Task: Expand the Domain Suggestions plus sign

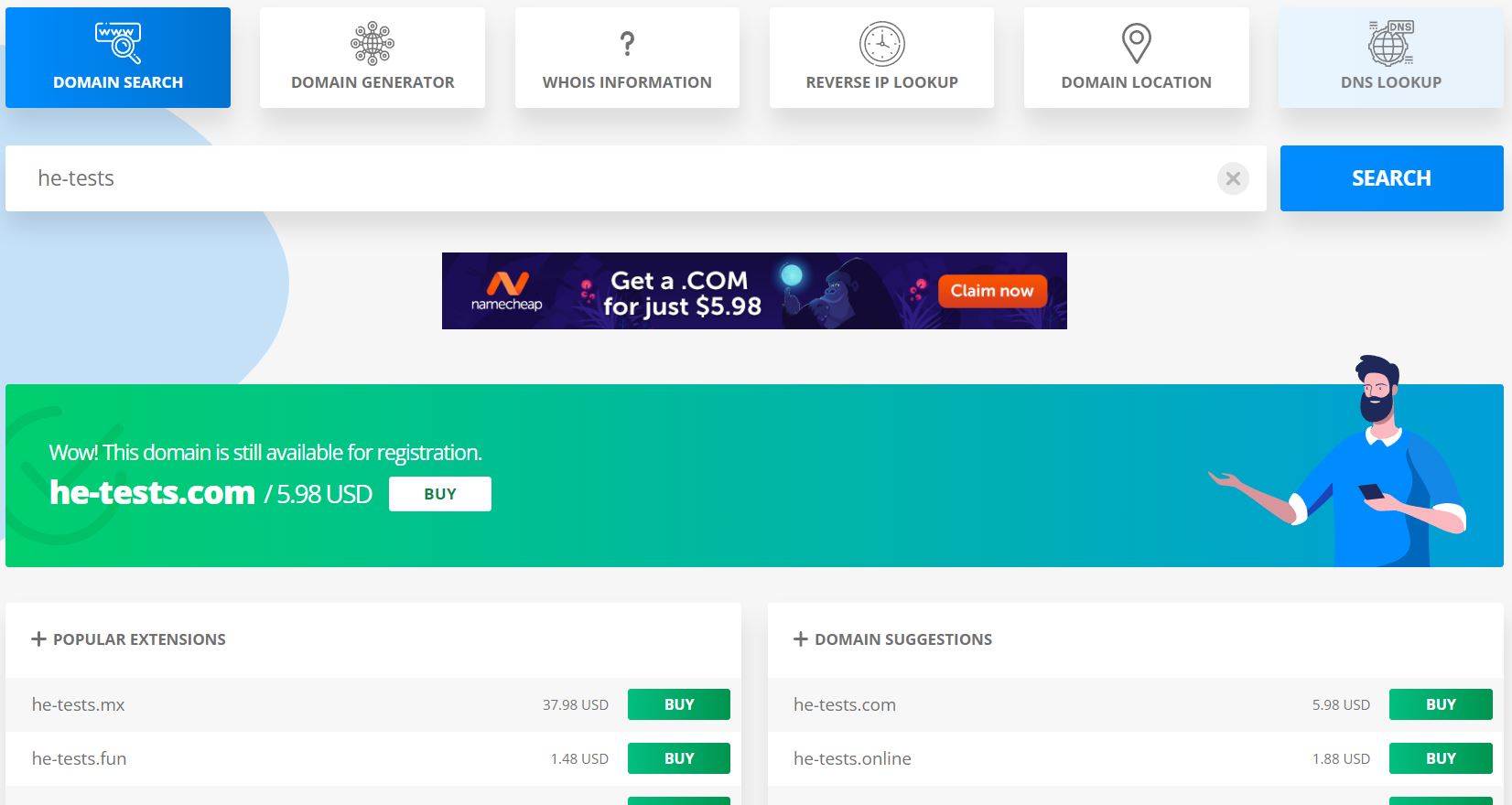Action: coord(800,639)
